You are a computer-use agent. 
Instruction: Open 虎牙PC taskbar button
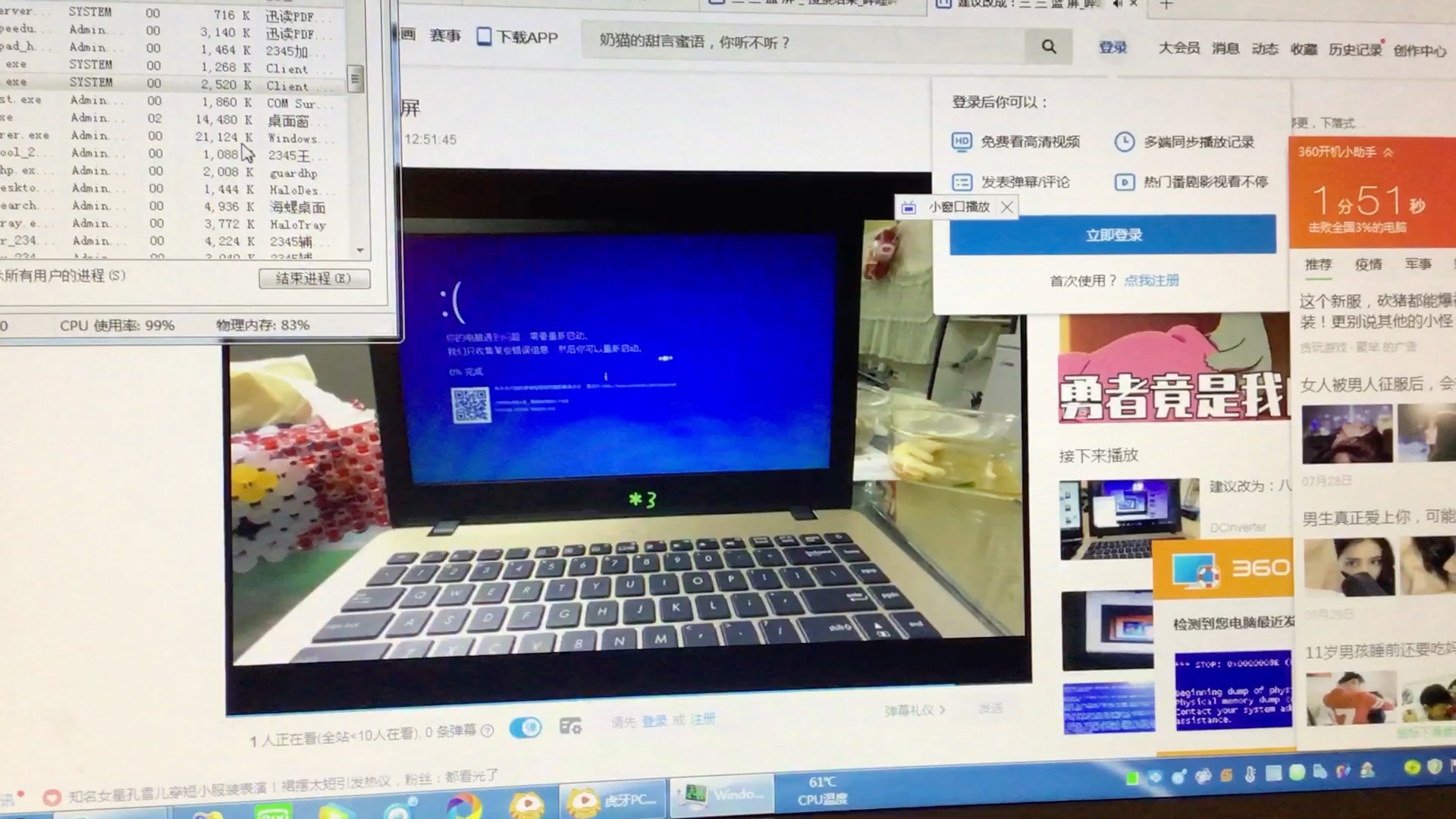[613, 800]
